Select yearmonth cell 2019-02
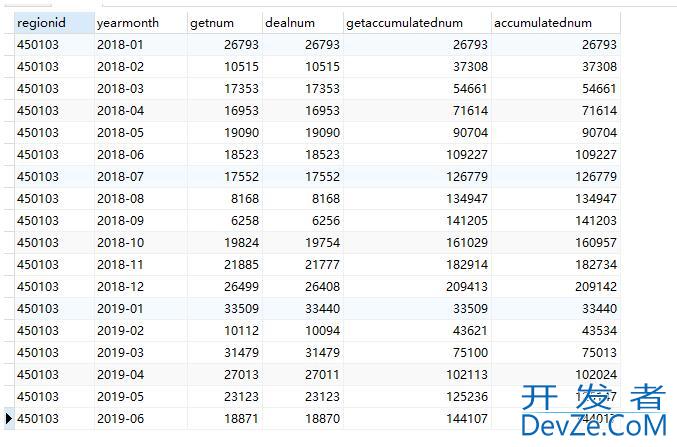Viewport: 677px width, 447px height. pyautogui.click(x=141, y=331)
